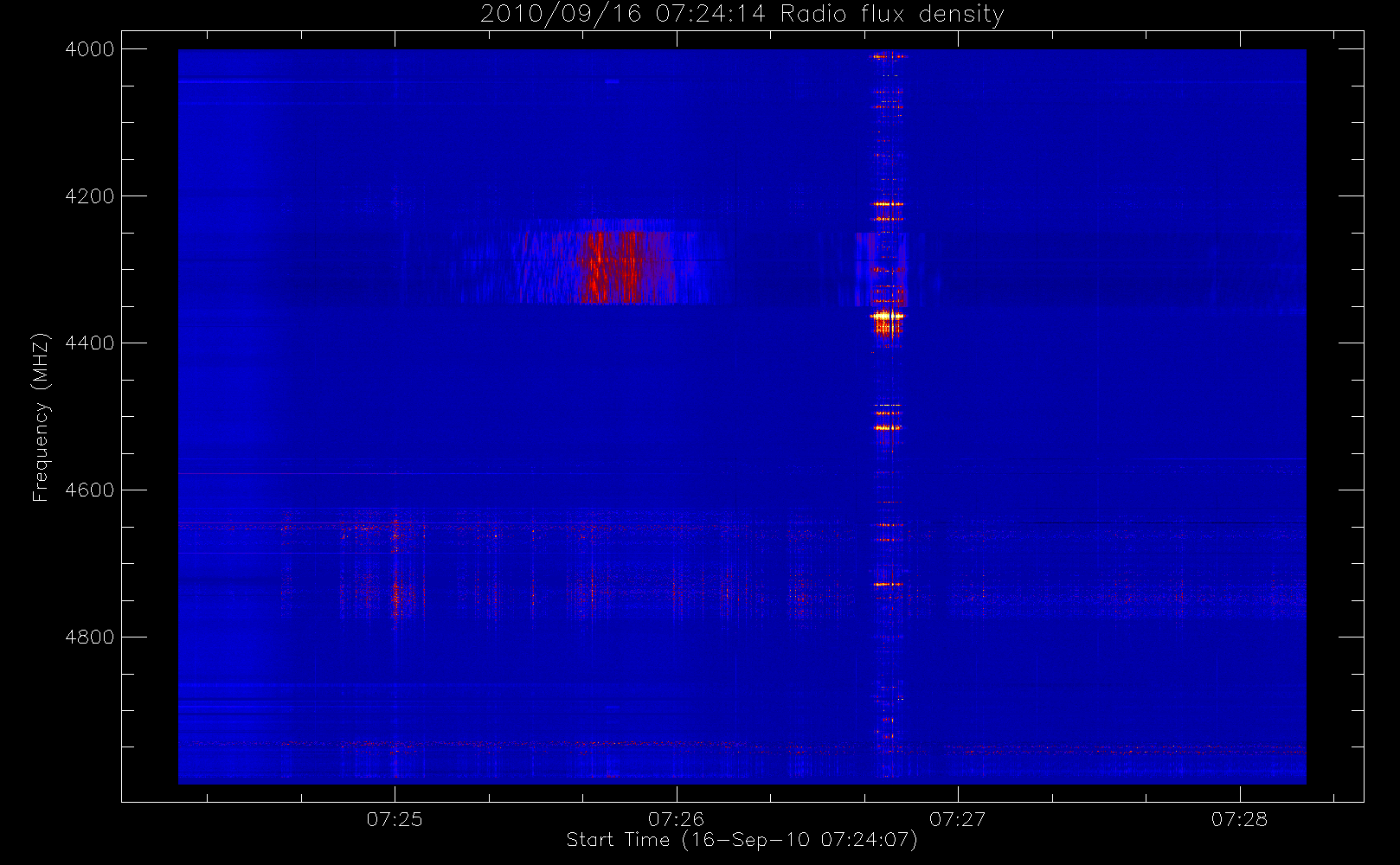This screenshot has width=1400, height=865.
Task: Click the 4200 frequency tick label
Action: point(90,196)
